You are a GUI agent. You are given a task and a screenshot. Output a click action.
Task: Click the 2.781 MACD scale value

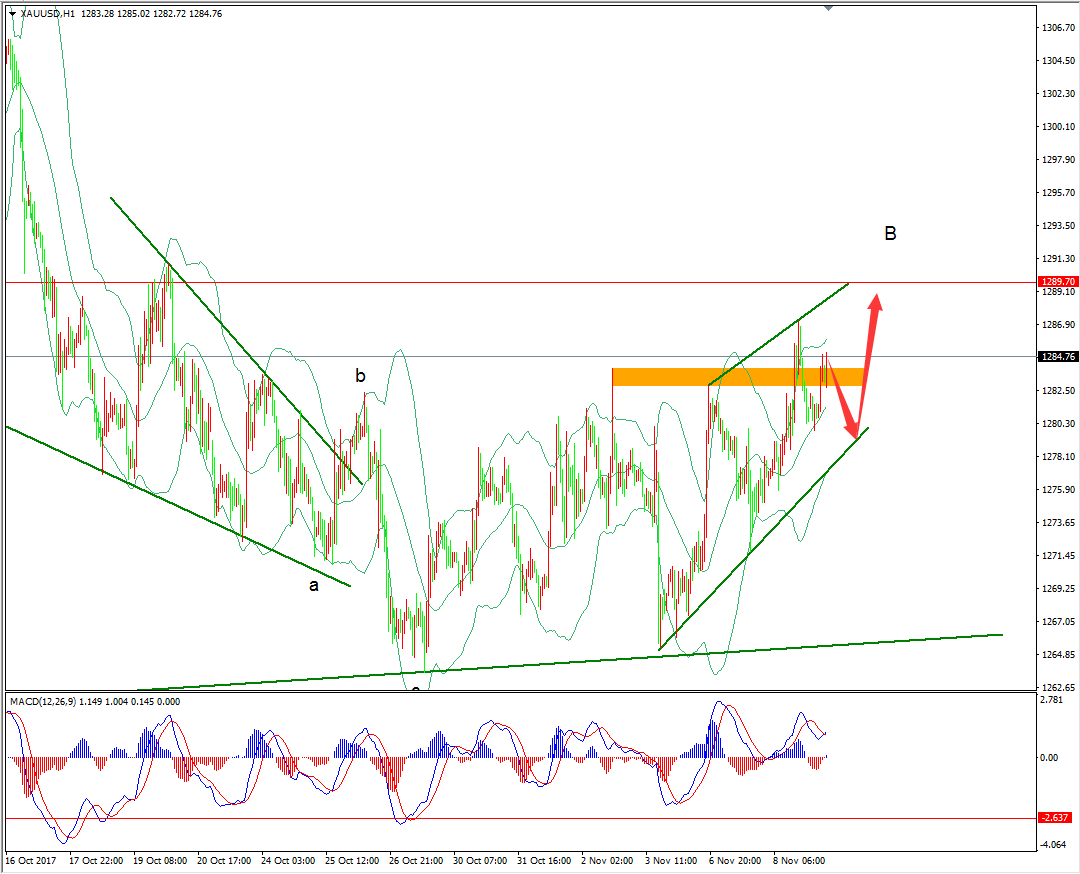[1051, 700]
